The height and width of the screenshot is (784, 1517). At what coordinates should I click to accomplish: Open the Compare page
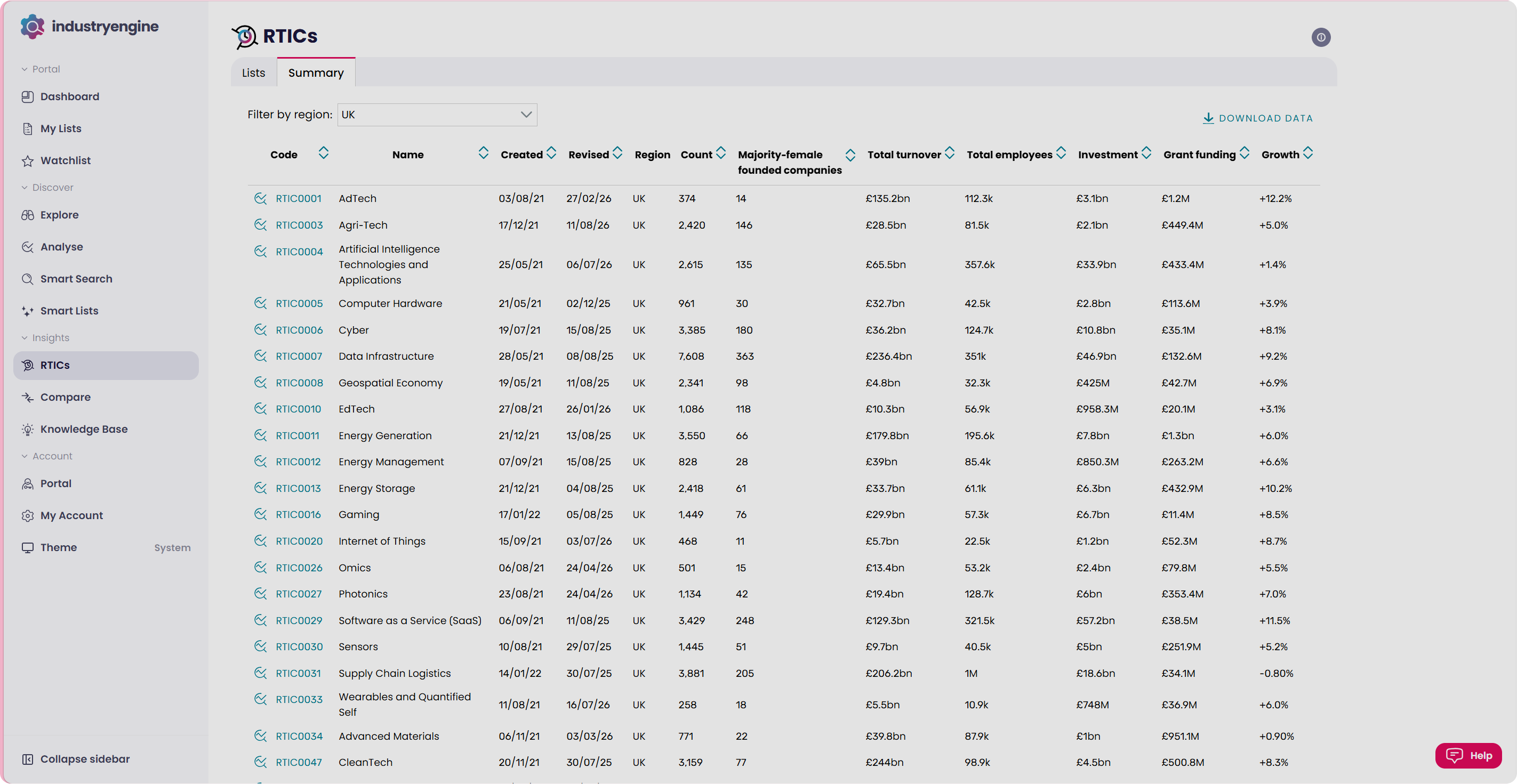(x=106, y=397)
